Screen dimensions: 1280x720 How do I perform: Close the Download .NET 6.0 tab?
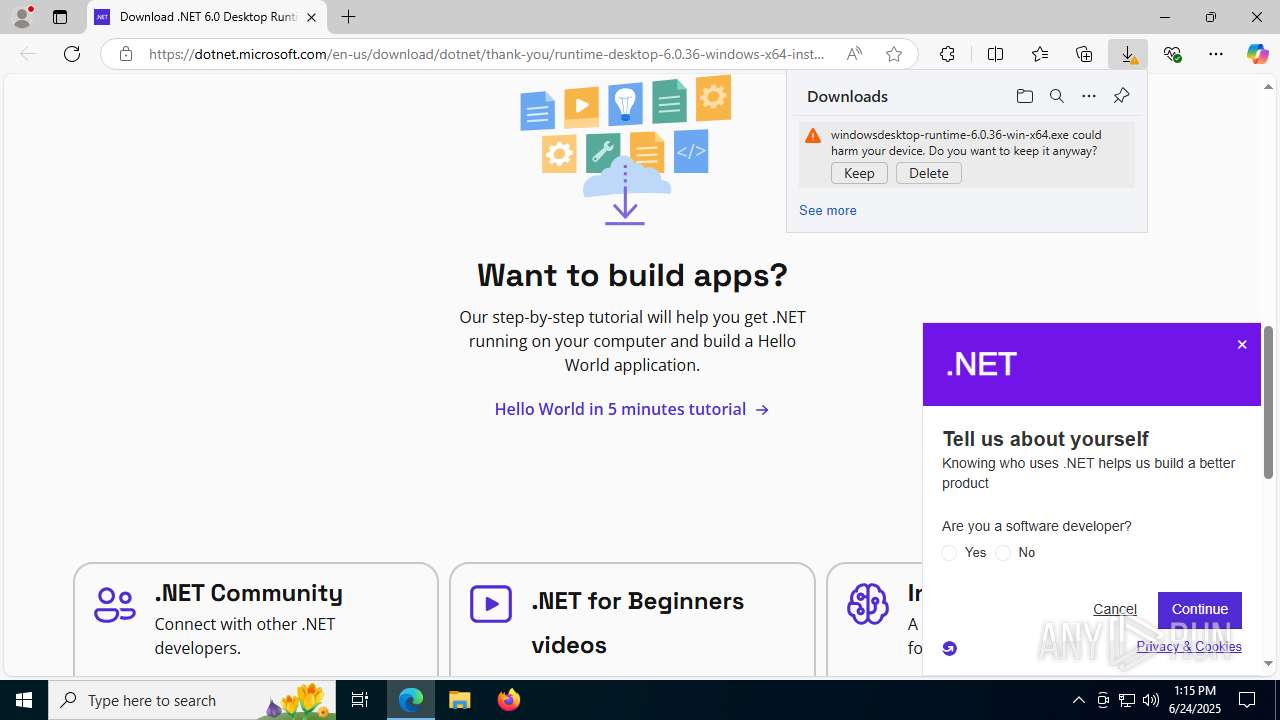tap(311, 17)
